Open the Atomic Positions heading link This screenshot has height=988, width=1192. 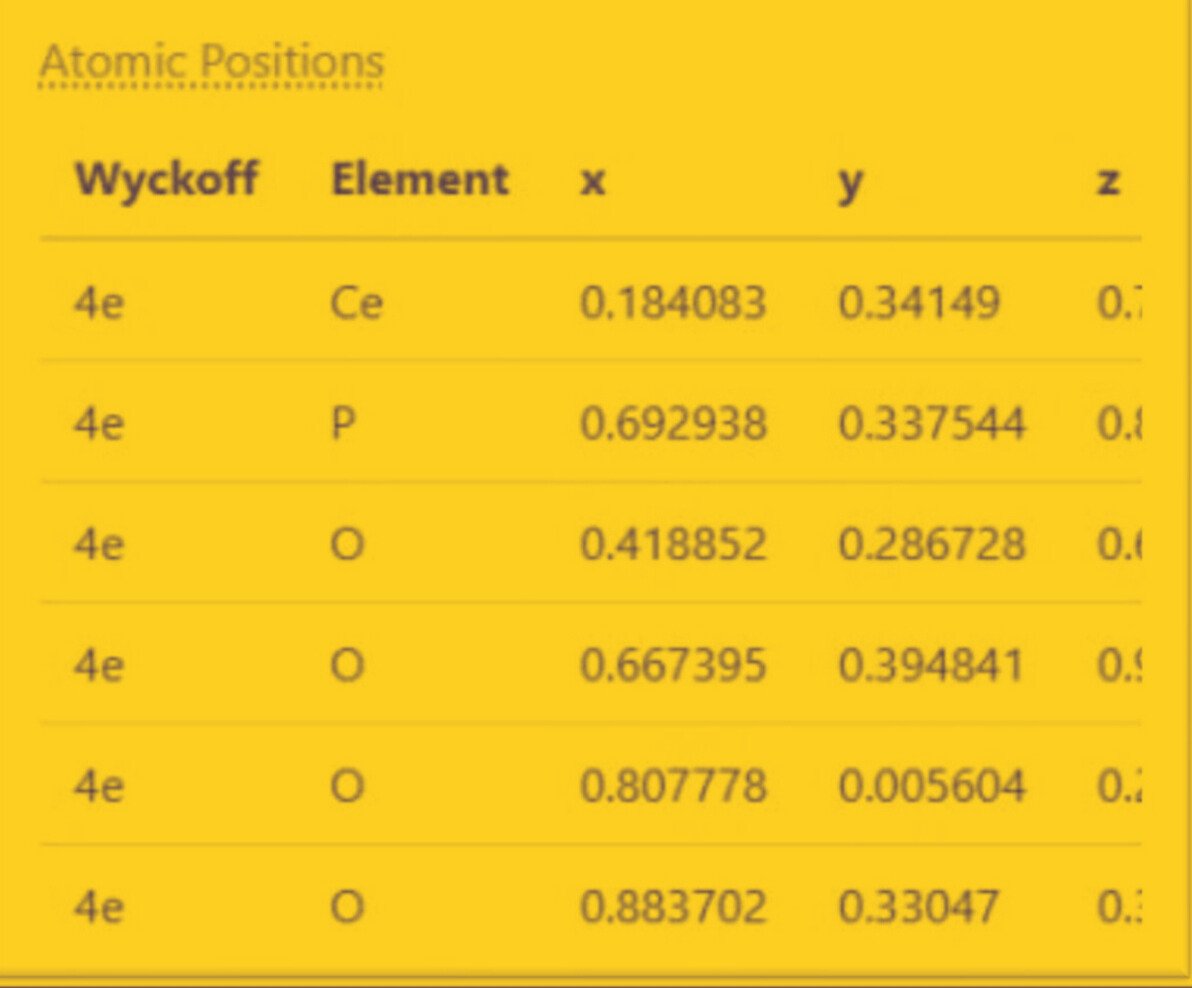click(211, 62)
